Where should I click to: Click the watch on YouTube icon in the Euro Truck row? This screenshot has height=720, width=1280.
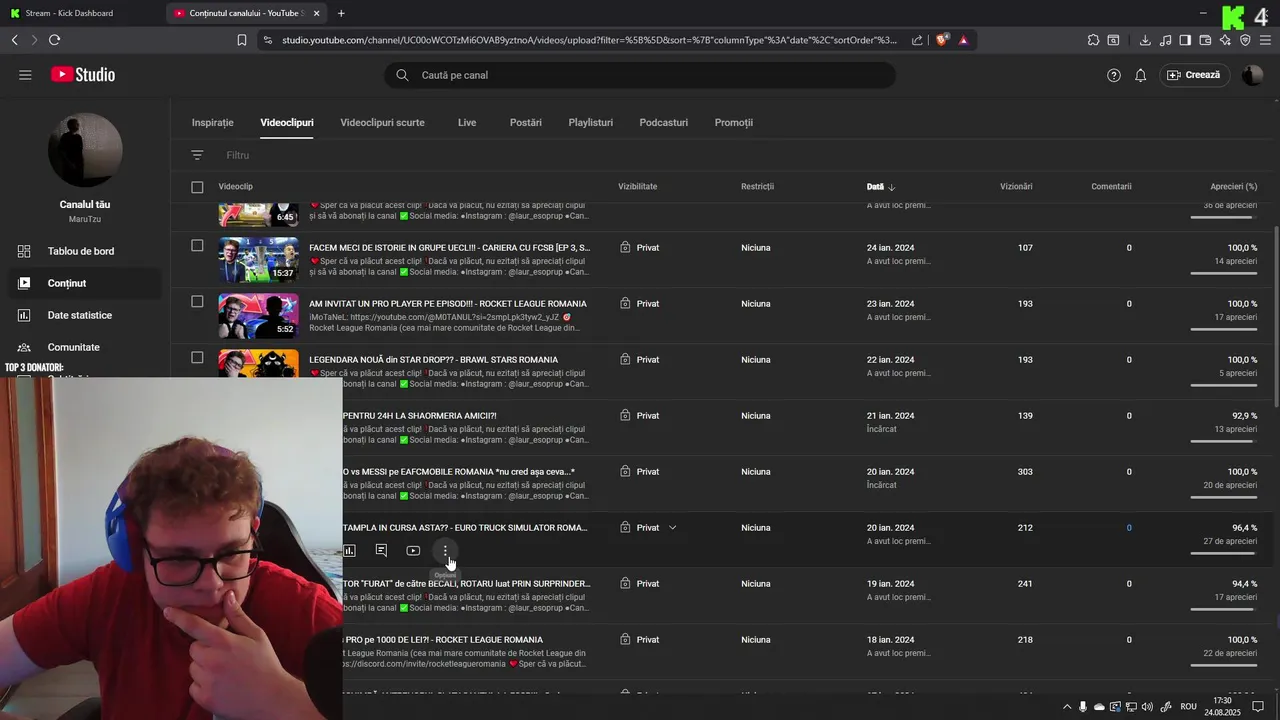point(413,550)
